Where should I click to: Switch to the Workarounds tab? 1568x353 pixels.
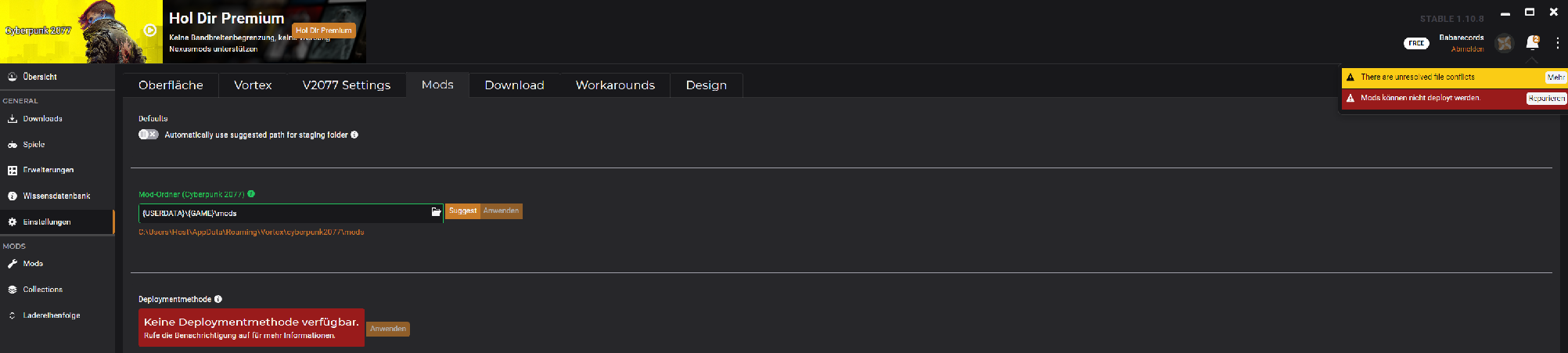click(615, 85)
